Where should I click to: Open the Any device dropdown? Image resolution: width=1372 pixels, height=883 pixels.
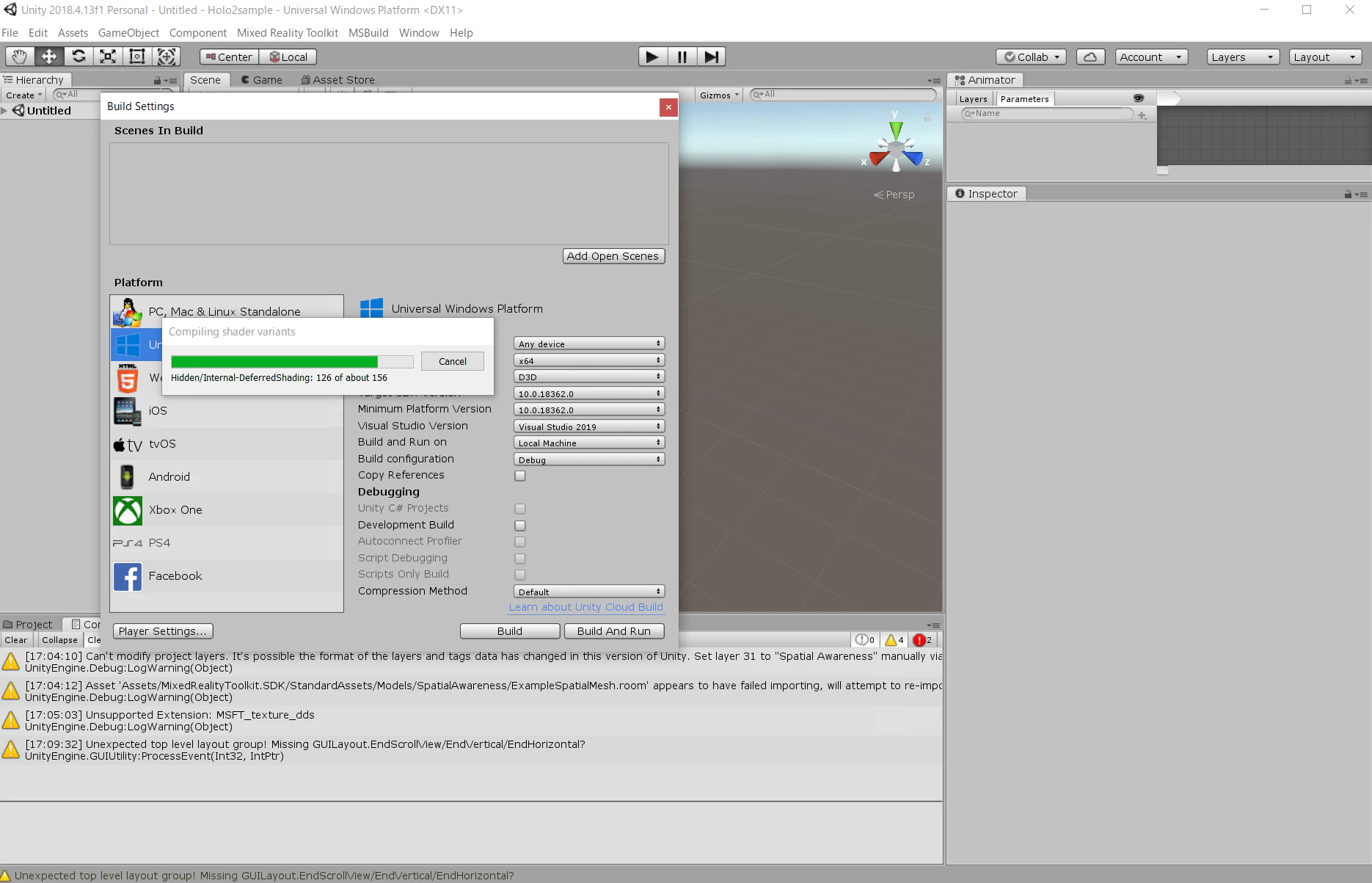589,344
